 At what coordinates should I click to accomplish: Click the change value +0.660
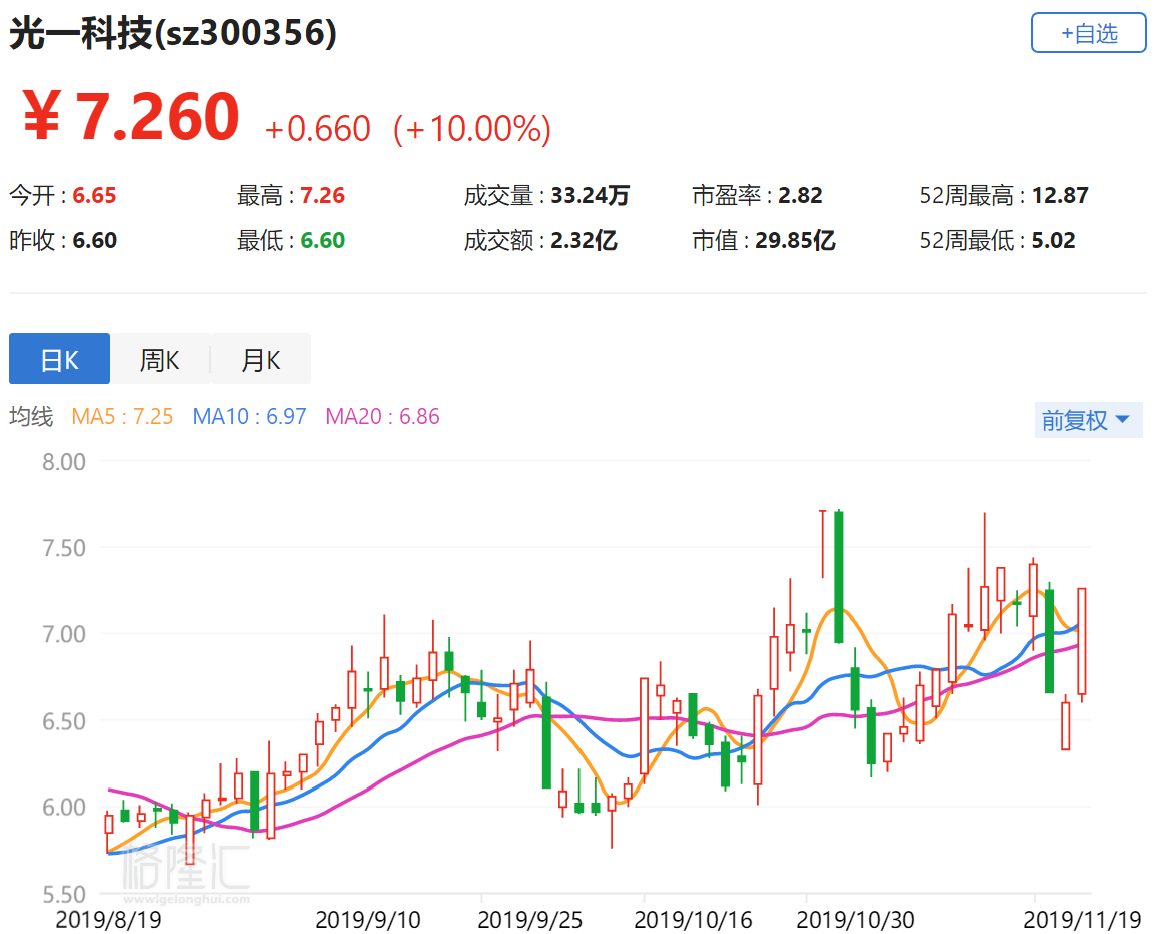pyautogui.click(x=318, y=129)
